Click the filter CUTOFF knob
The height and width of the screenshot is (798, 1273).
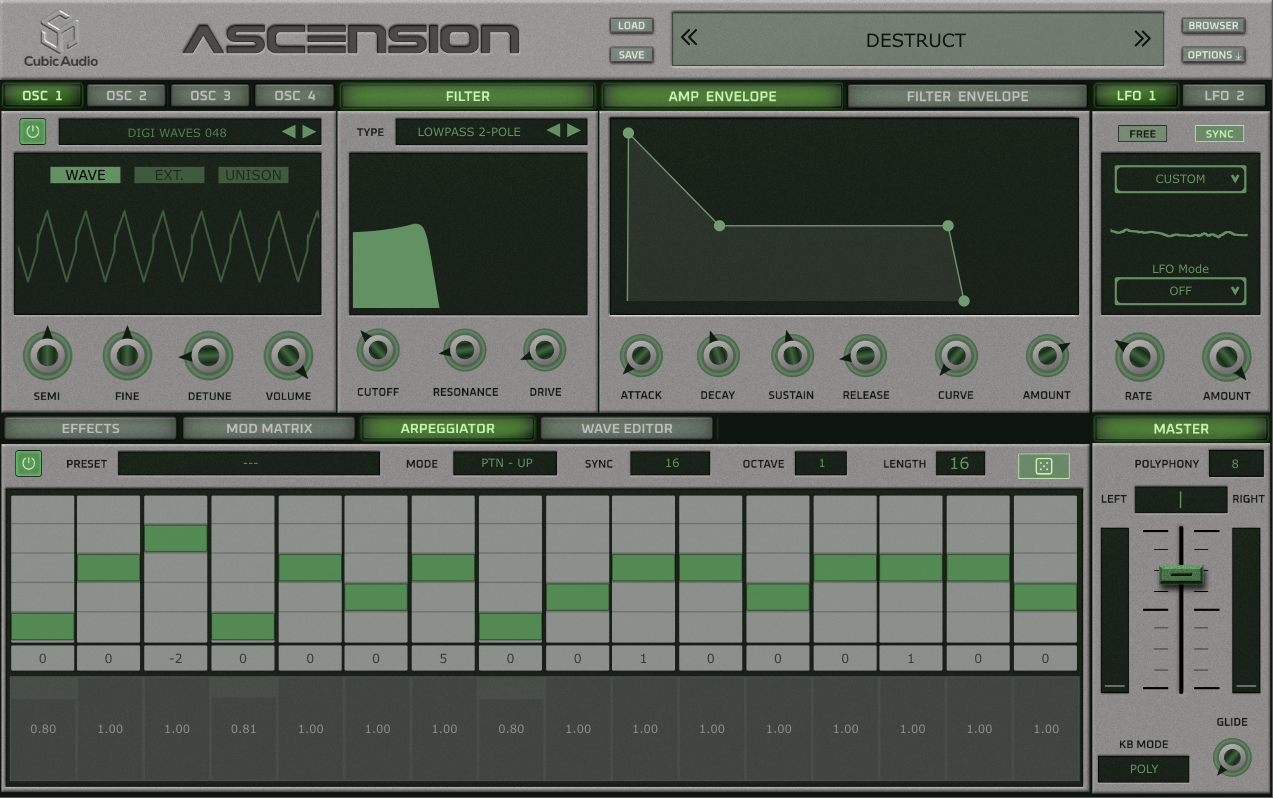click(x=378, y=350)
